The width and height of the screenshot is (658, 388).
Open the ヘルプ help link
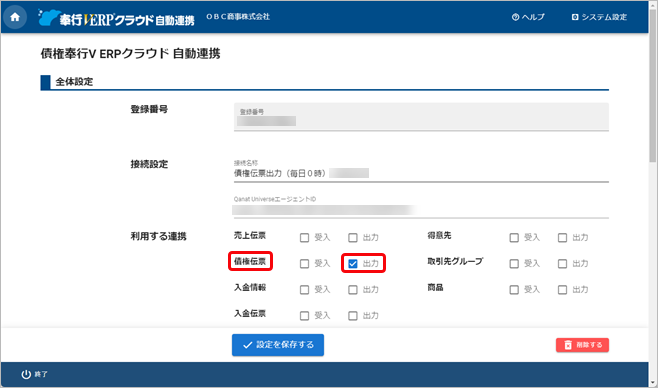click(x=528, y=17)
